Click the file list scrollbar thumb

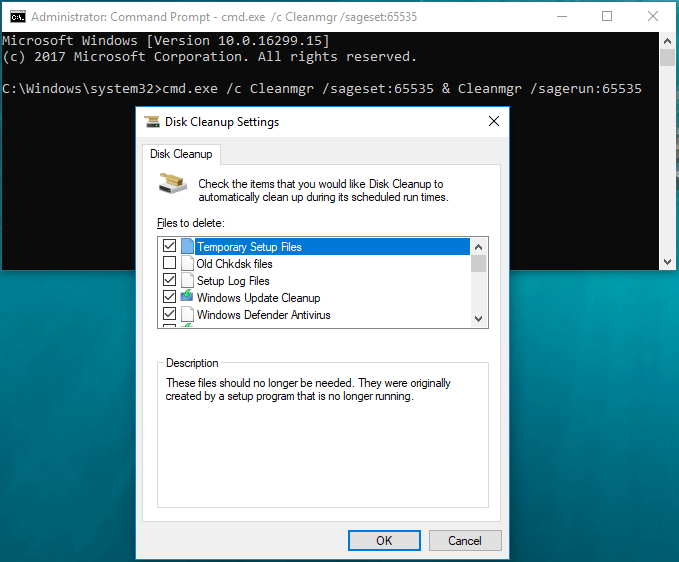(478, 264)
